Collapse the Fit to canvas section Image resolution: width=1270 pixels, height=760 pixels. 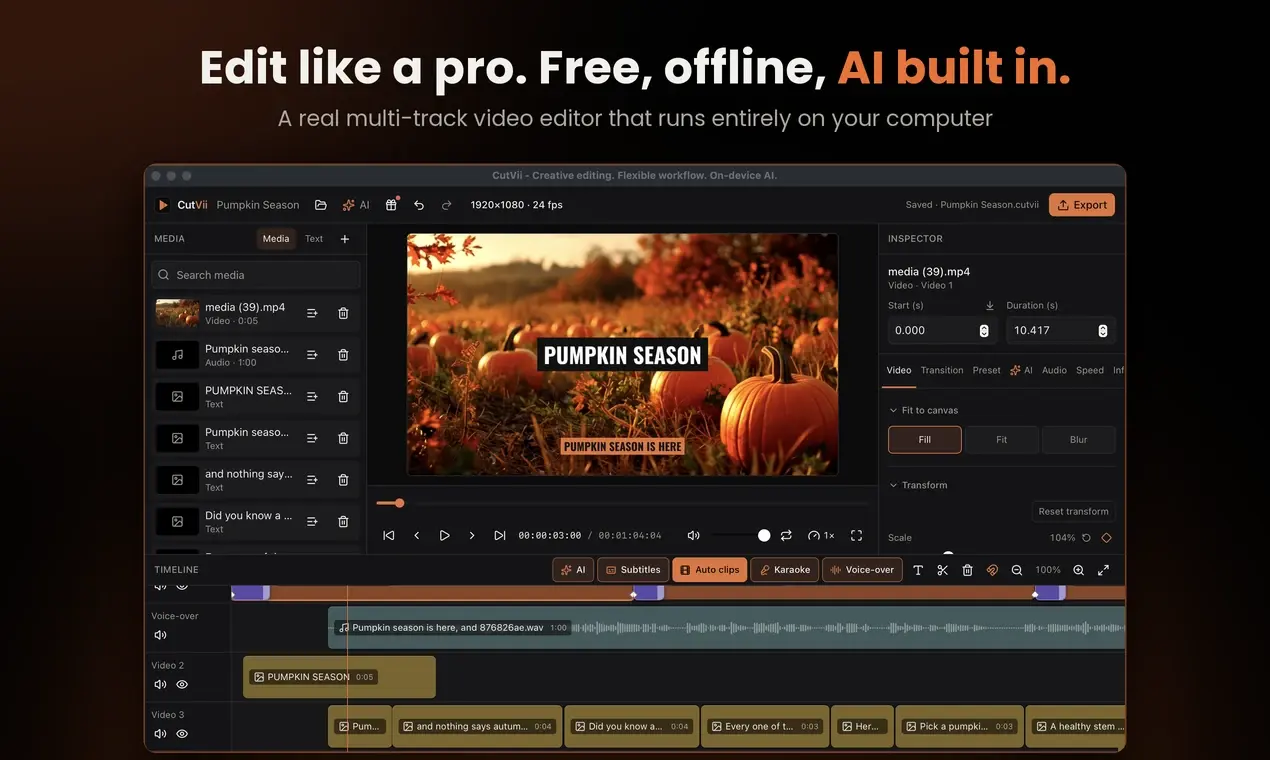pyautogui.click(x=893, y=410)
